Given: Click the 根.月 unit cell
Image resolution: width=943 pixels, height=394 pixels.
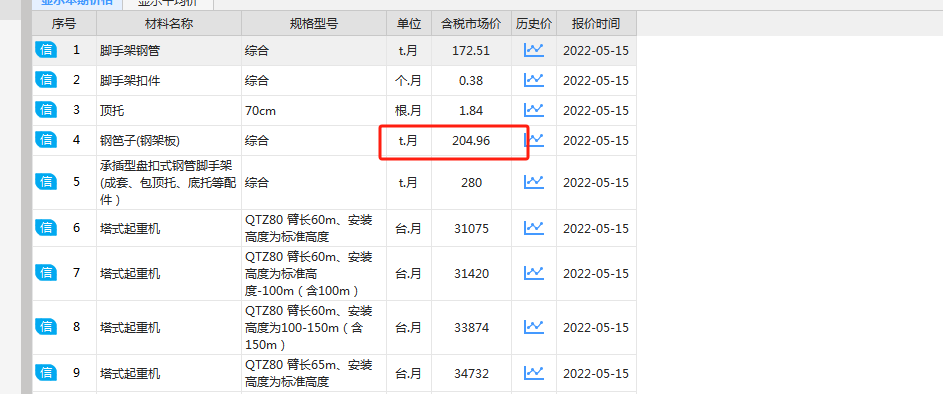Looking at the screenshot, I should (x=408, y=111).
